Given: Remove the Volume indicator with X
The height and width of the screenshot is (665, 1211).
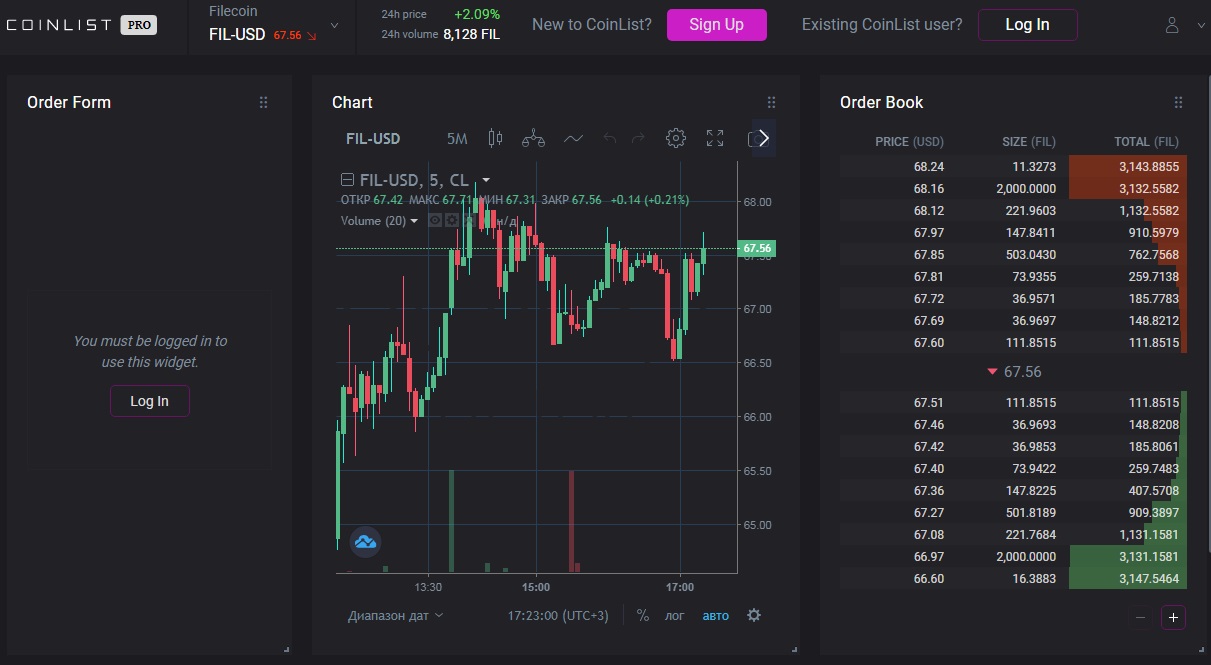Looking at the screenshot, I should click(x=468, y=220).
